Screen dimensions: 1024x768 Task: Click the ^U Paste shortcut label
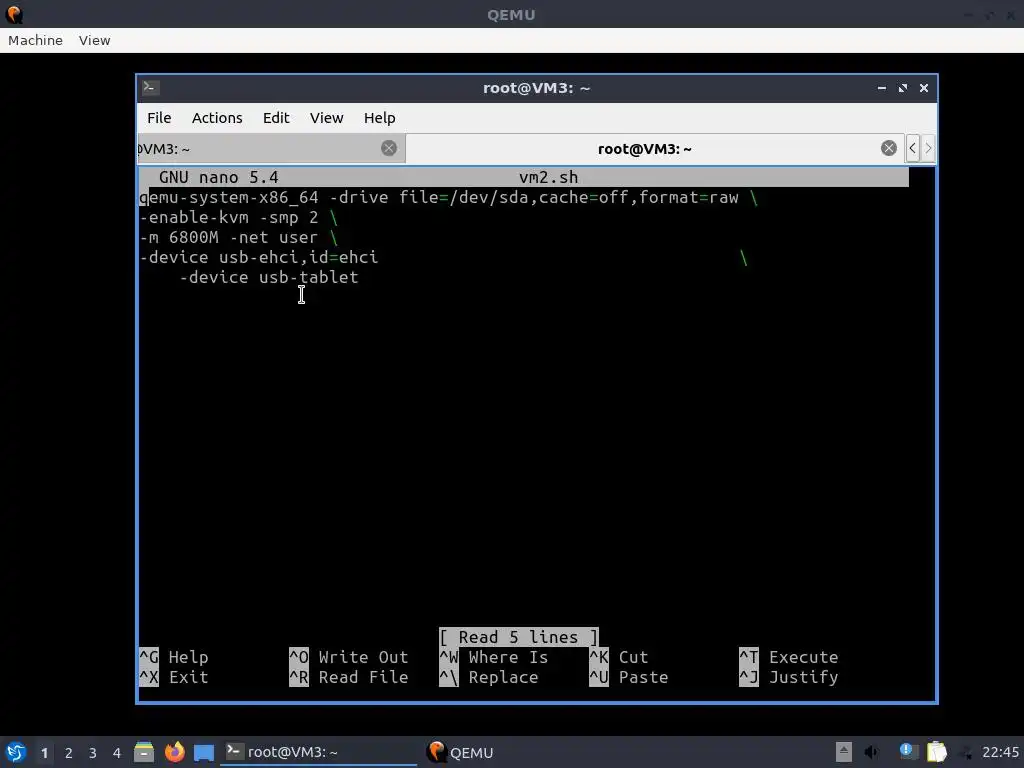pyautogui.click(x=628, y=677)
